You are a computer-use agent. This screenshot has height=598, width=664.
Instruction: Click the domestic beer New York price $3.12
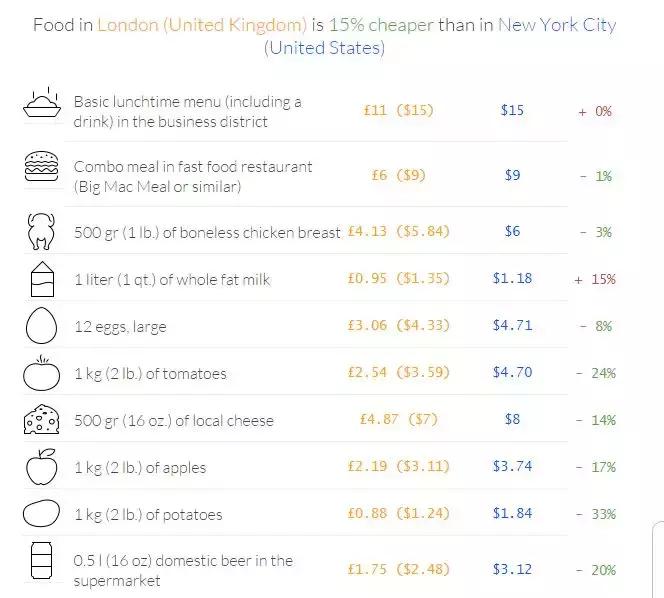point(512,570)
